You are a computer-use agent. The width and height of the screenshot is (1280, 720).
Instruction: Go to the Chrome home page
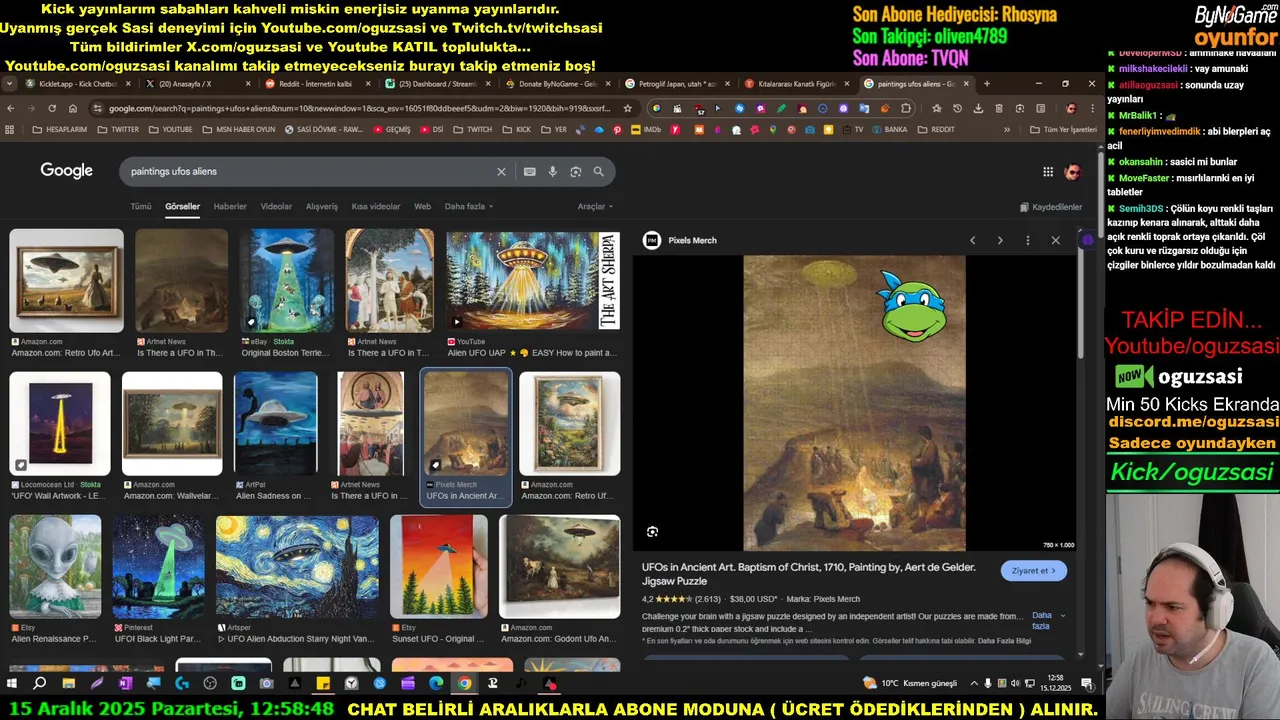73,108
